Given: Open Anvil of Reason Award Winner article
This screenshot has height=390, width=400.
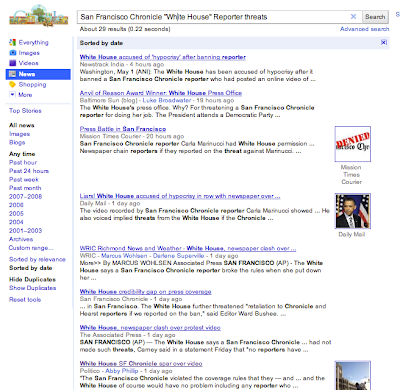Looking at the screenshot, I should pyautogui.click(x=161, y=93).
